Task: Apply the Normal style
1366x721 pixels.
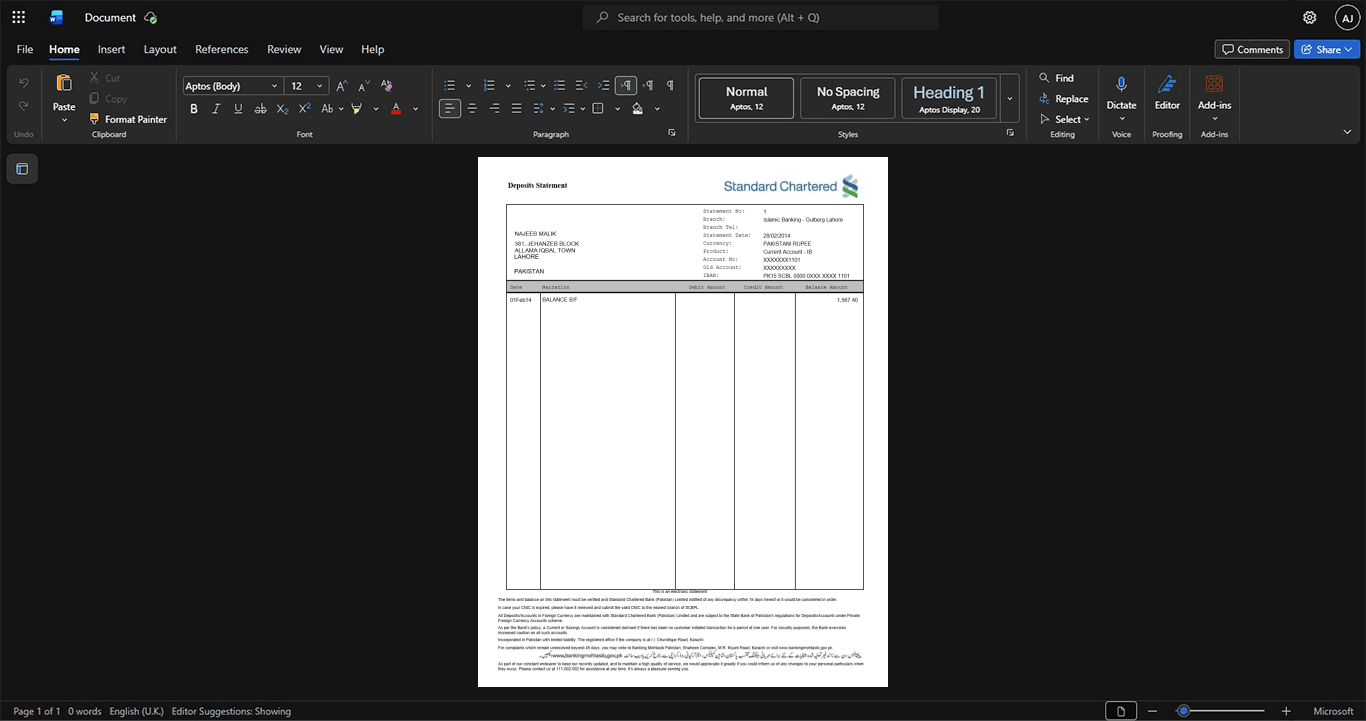Action: click(x=746, y=98)
